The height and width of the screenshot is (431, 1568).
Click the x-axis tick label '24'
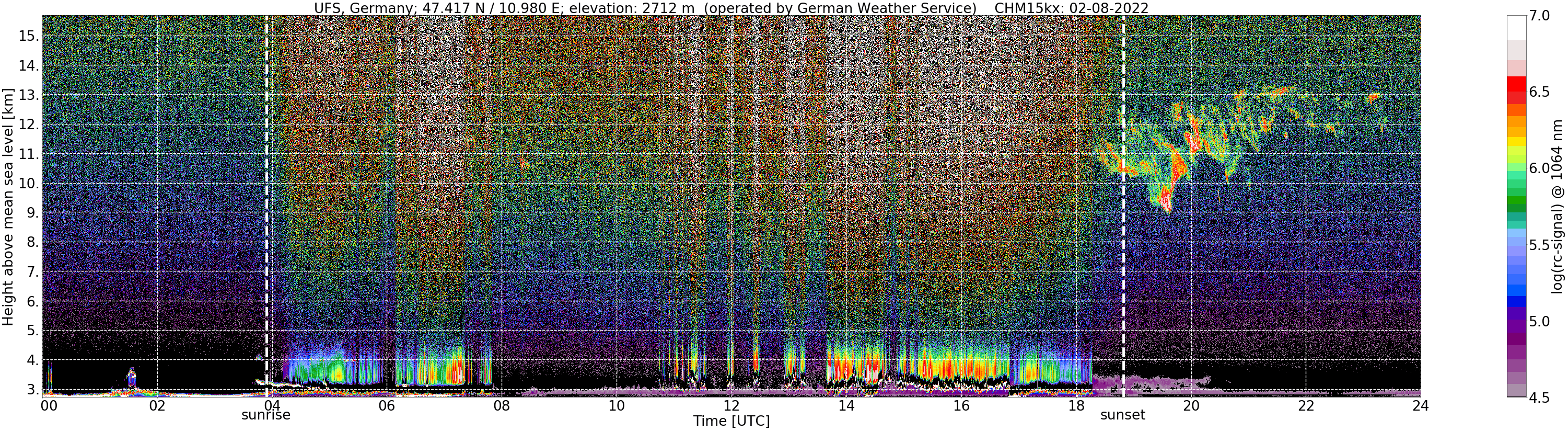click(1420, 406)
